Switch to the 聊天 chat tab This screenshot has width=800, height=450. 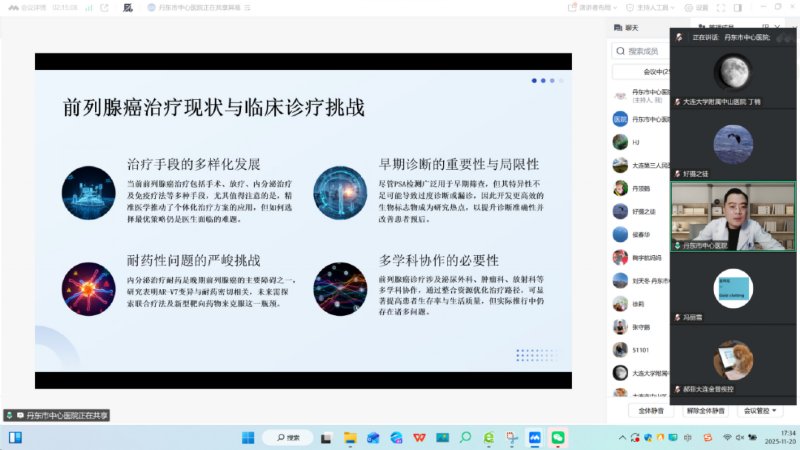point(631,29)
